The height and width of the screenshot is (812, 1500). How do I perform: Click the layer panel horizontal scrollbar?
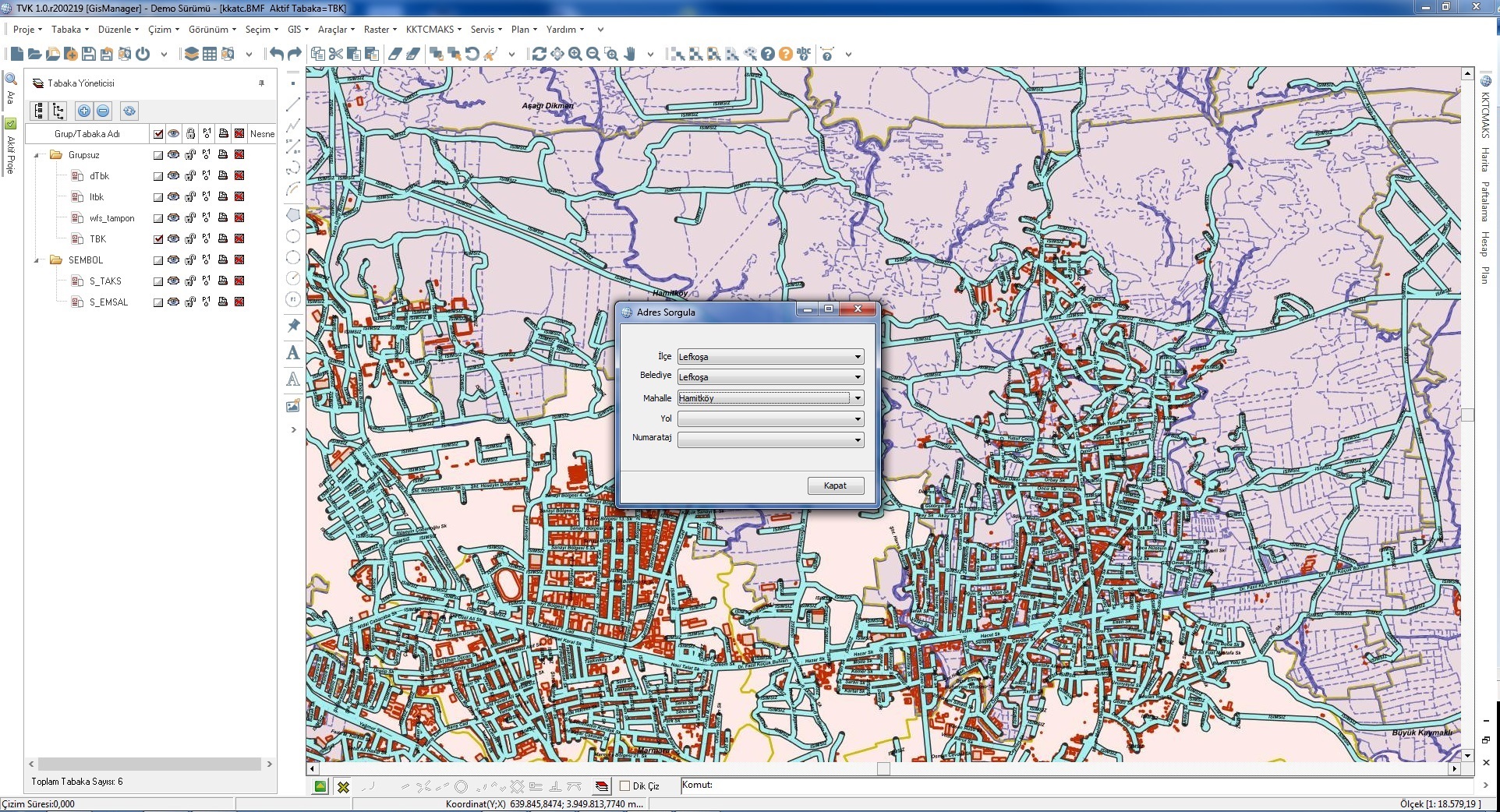(150, 764)
